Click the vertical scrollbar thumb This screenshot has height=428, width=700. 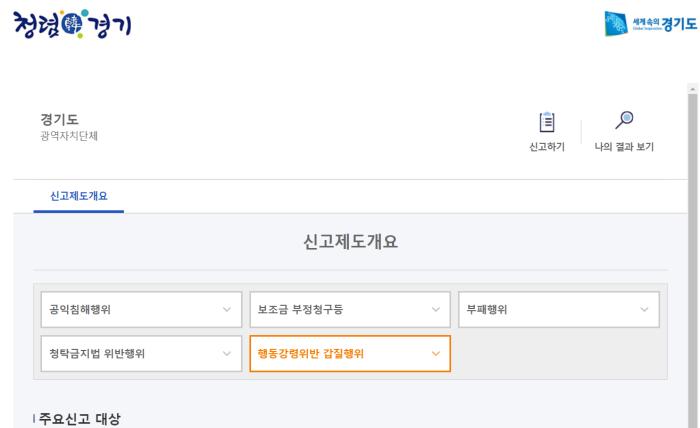tap(692, 259)
